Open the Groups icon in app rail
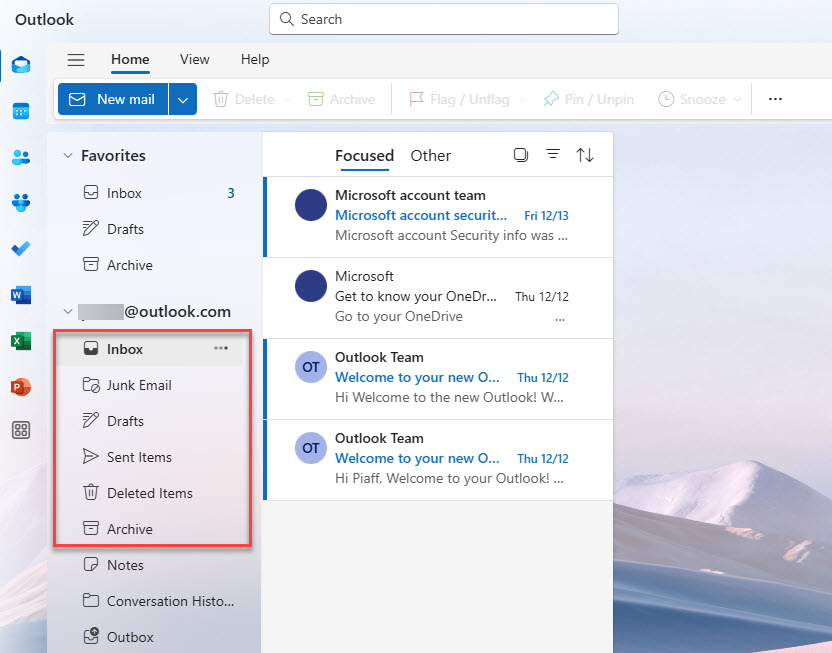The image size is (832, 653). click(x=21, y=203)
